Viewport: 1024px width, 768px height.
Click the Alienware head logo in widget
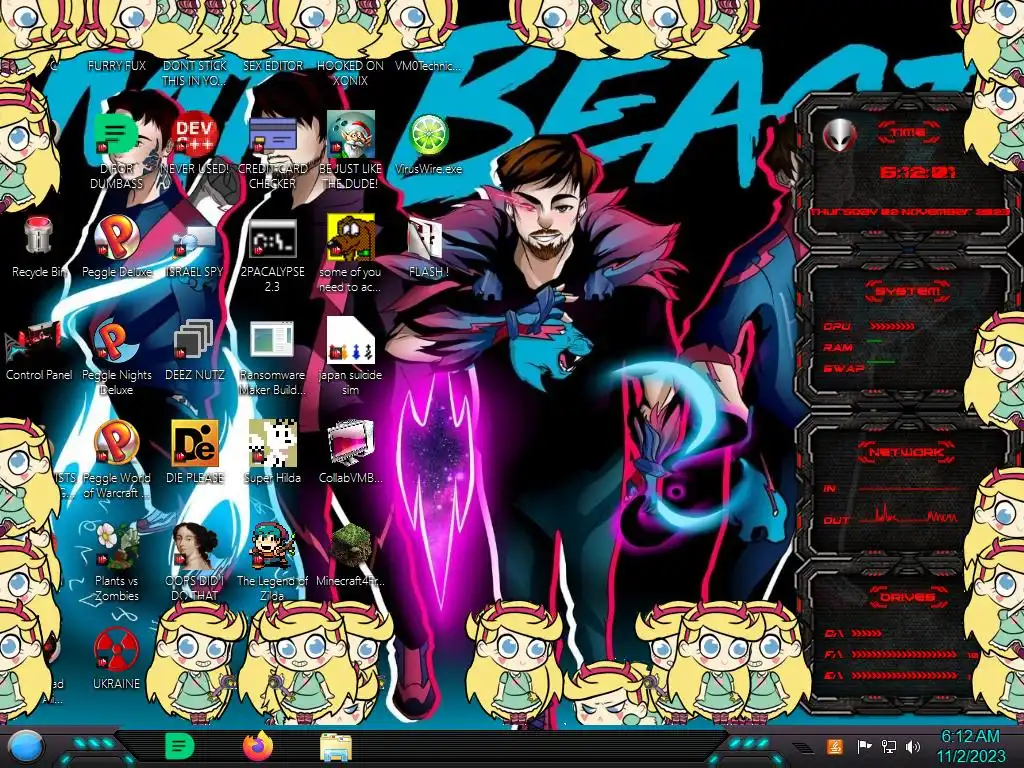[839, 136]
